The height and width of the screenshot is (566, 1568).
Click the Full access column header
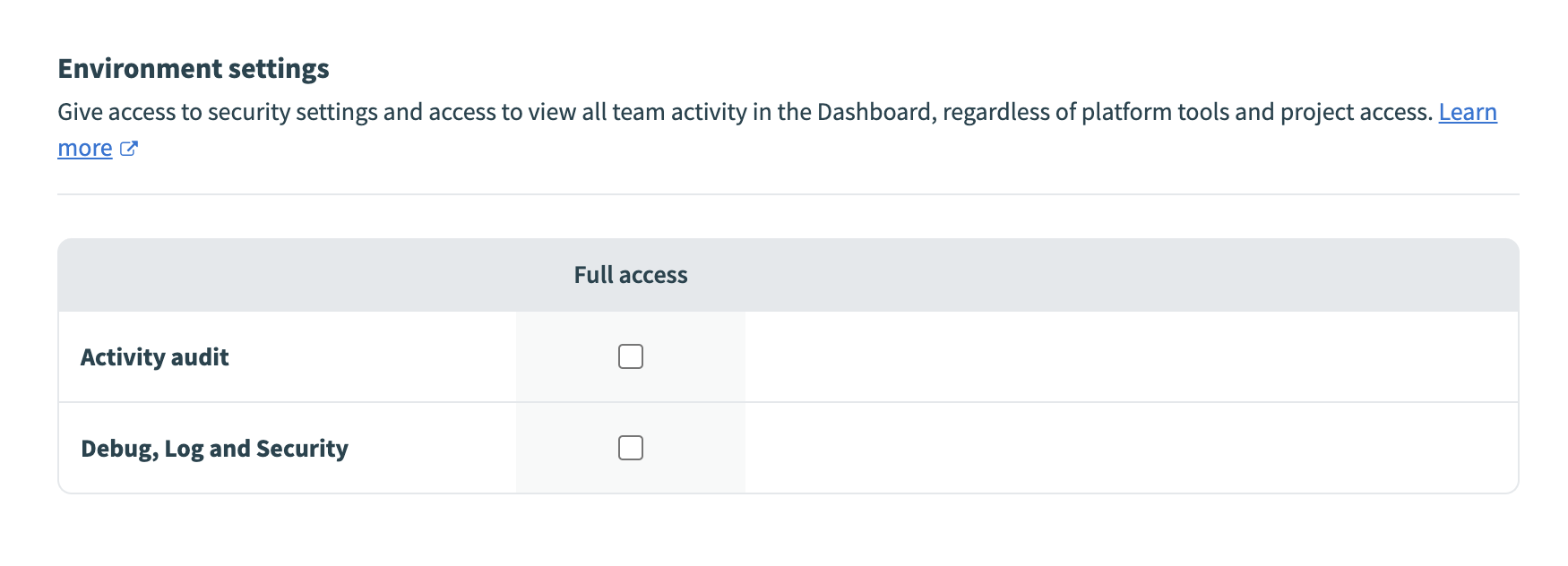pos(631,275)
